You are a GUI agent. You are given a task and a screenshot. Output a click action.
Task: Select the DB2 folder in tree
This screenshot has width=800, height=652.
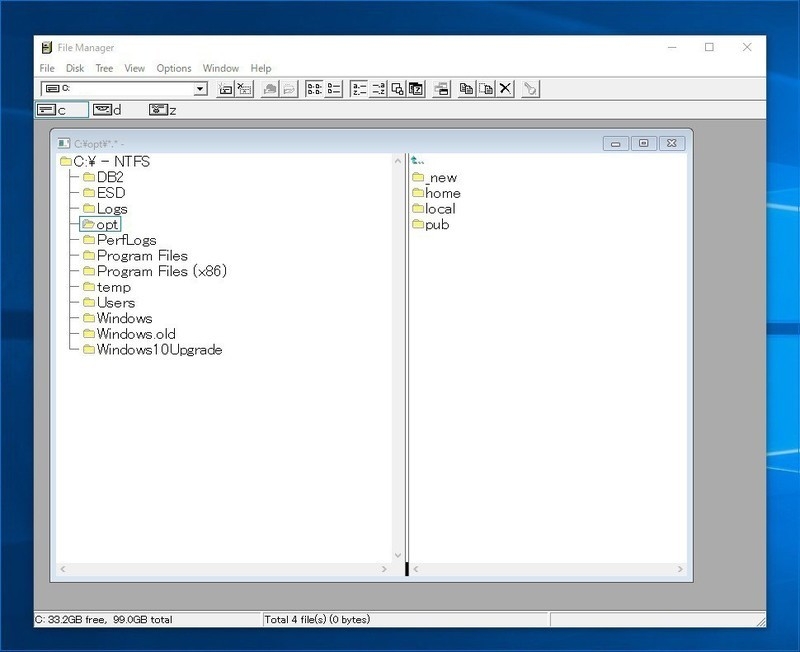(x=103, y=177)
